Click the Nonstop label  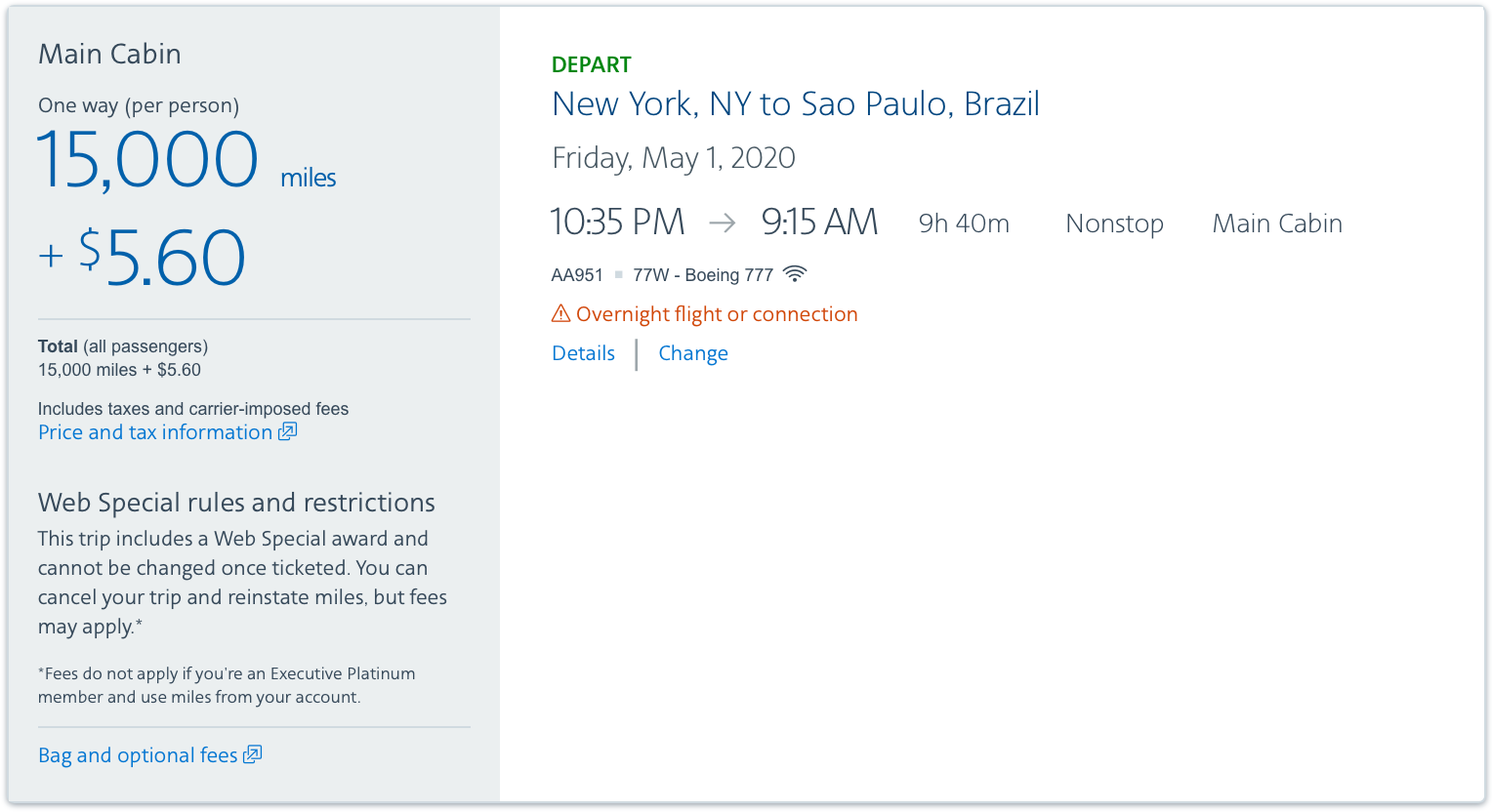coord(1114,223)
